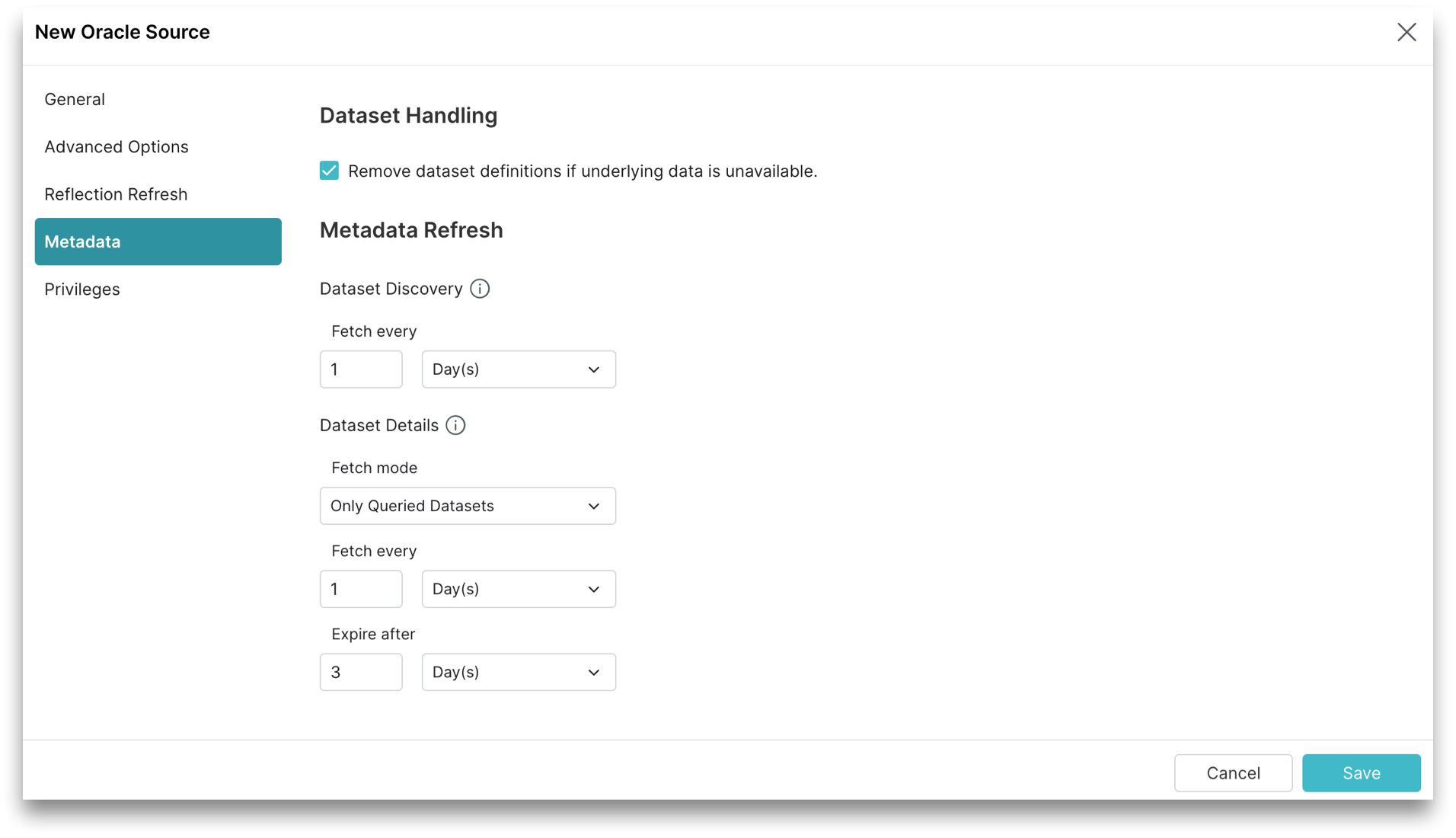The image size is (1456, 838).
Task: Edit the fetch interval value for Dataset Details
Action: 361,589
